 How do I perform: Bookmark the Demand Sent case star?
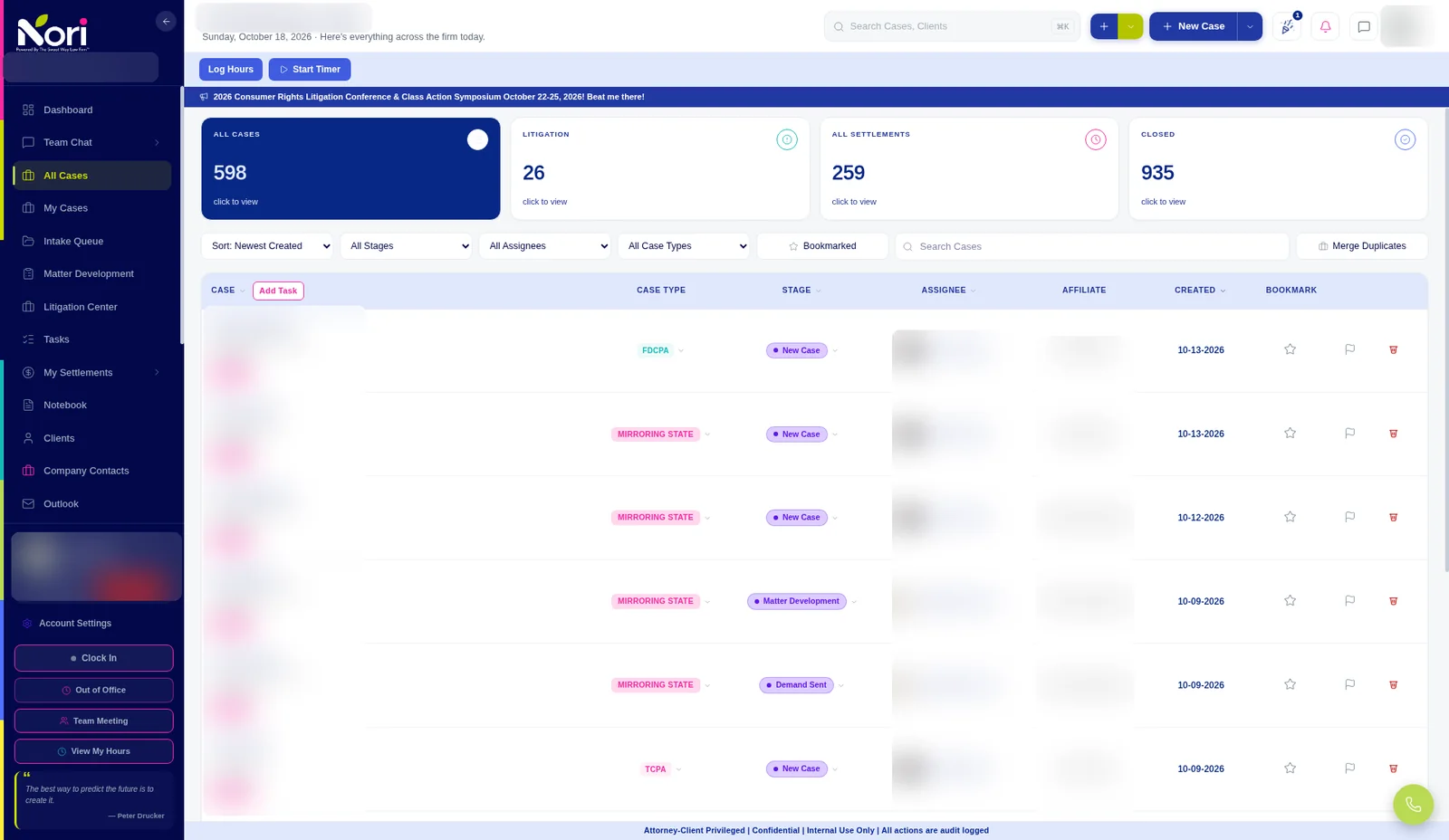tap(1290, 684)
